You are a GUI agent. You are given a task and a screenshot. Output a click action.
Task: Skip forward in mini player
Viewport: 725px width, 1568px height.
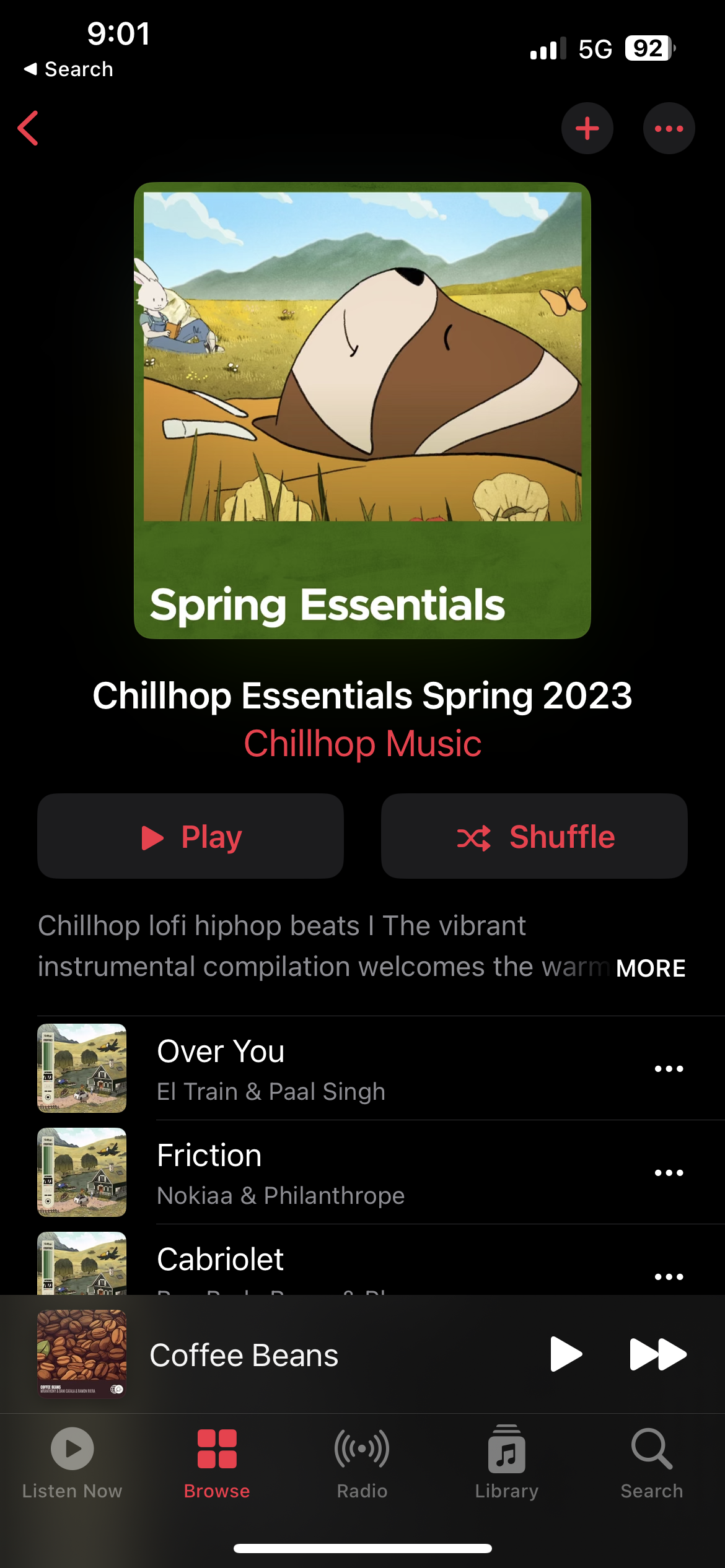657,1354
